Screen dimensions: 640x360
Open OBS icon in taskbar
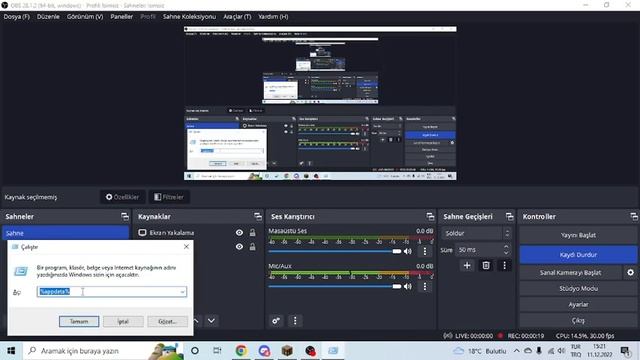[311, 351]
